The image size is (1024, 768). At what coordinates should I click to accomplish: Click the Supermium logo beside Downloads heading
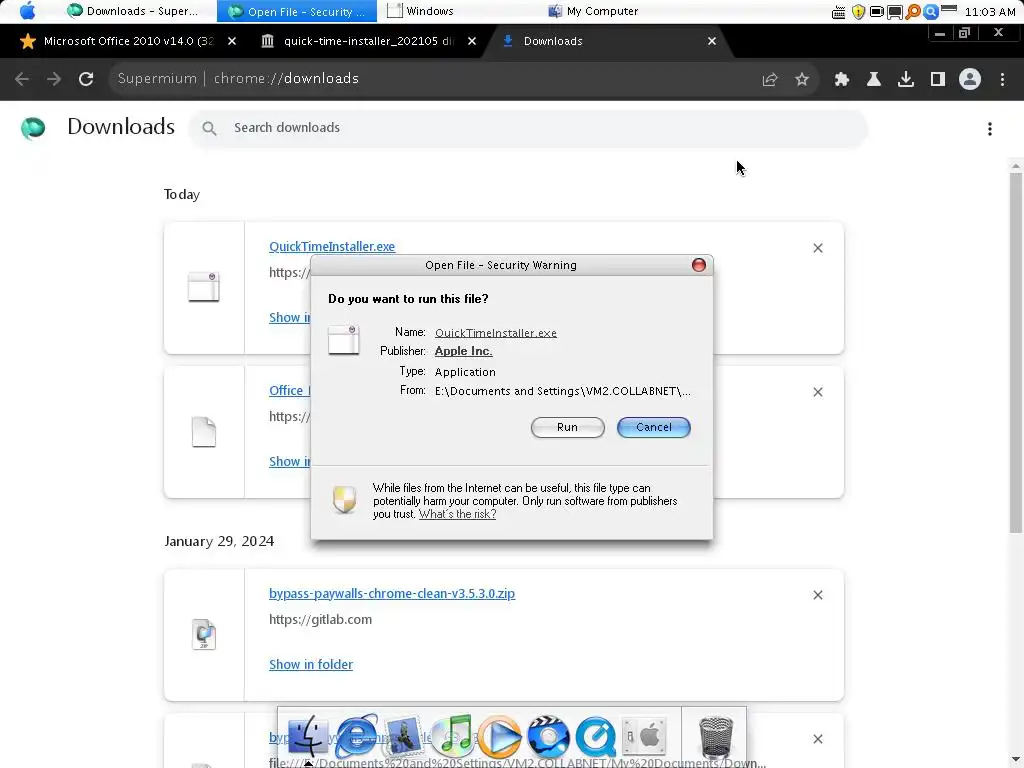point(33,128)
